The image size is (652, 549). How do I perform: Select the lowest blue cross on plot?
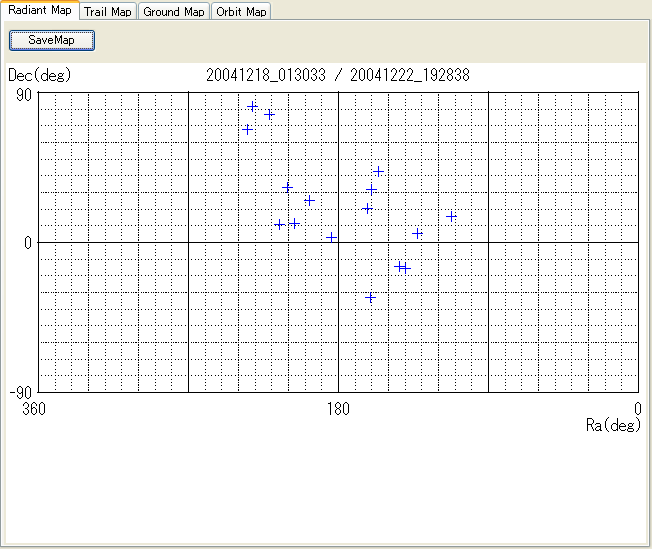(370, 297)
